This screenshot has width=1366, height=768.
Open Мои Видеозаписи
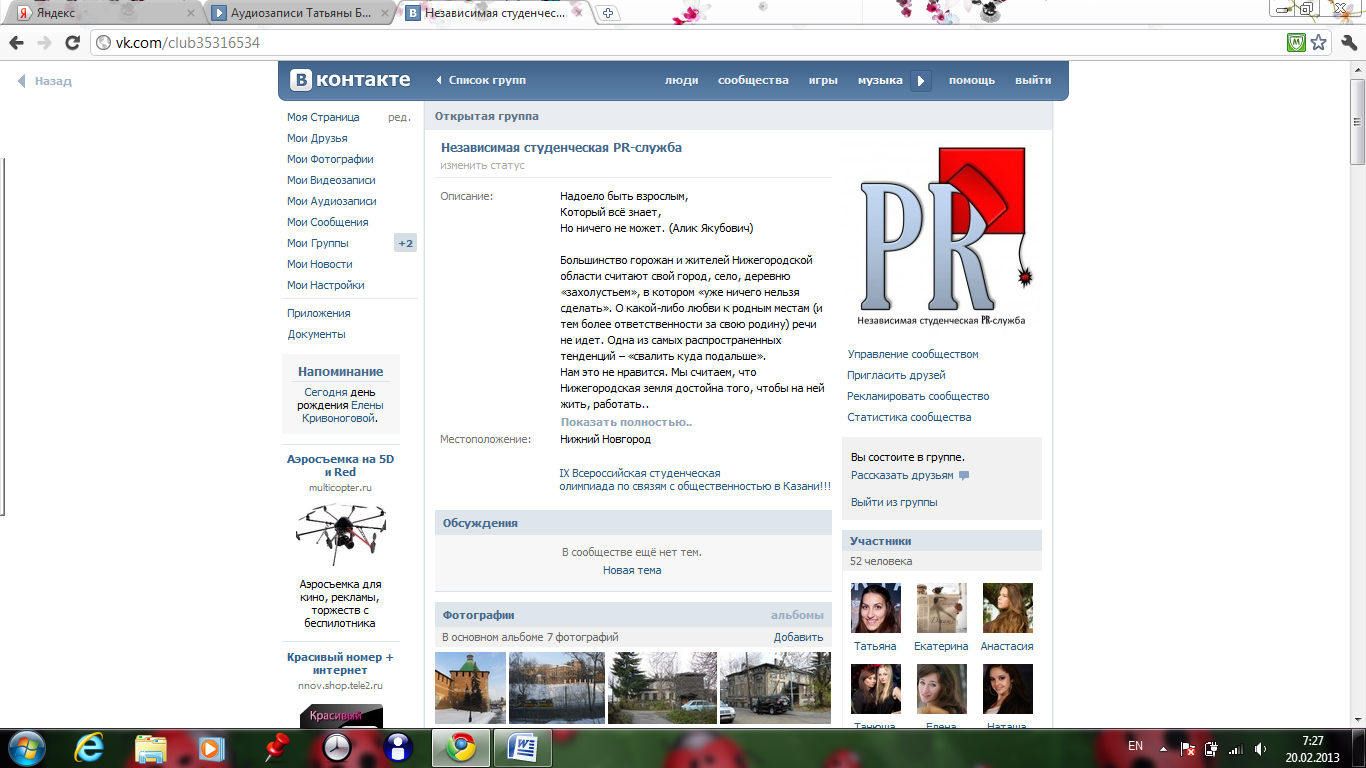[331, 180]
